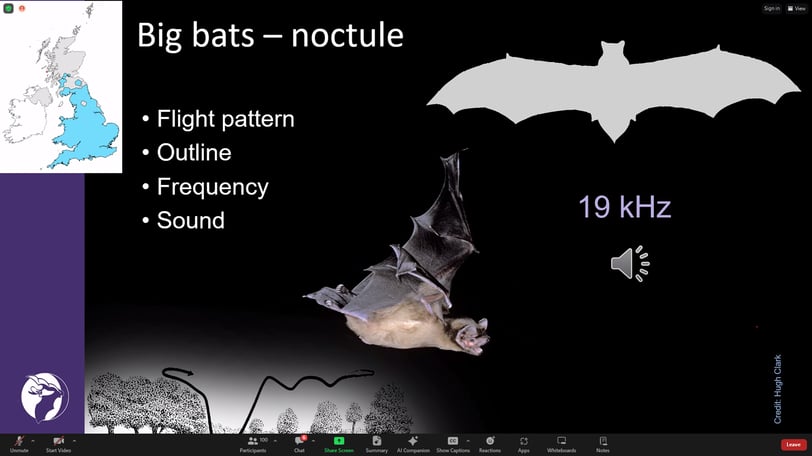This screenshot has width=812, height=456.
Task: Click the grey bat silhouette outline image
Action: point(614,91)
